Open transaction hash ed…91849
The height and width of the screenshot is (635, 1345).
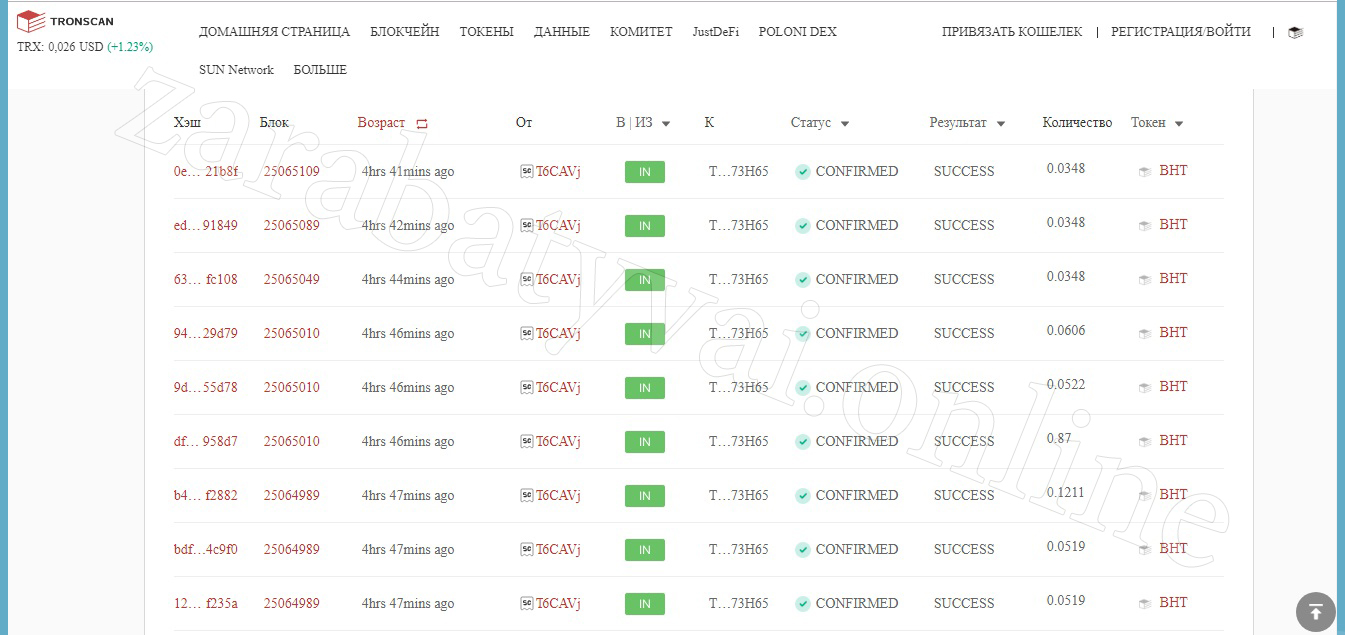pyautogui.click(x=206, y=225)
